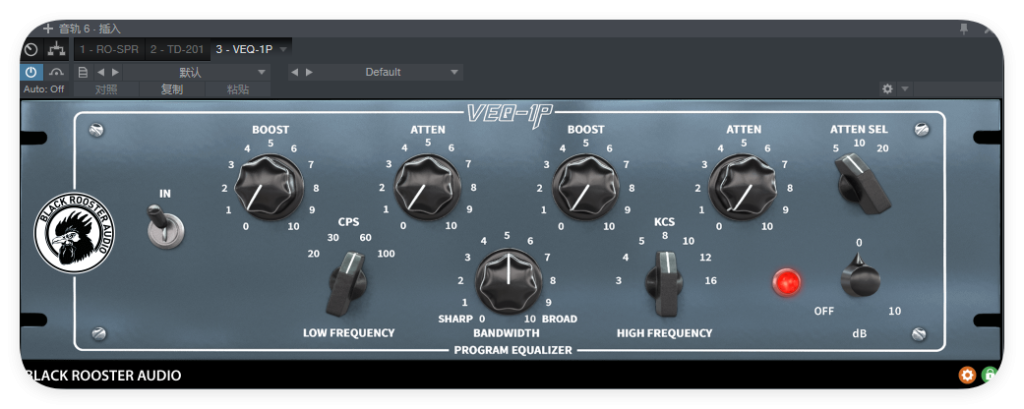
Task: Open the routing view icon
Action: tap(57, 50)
